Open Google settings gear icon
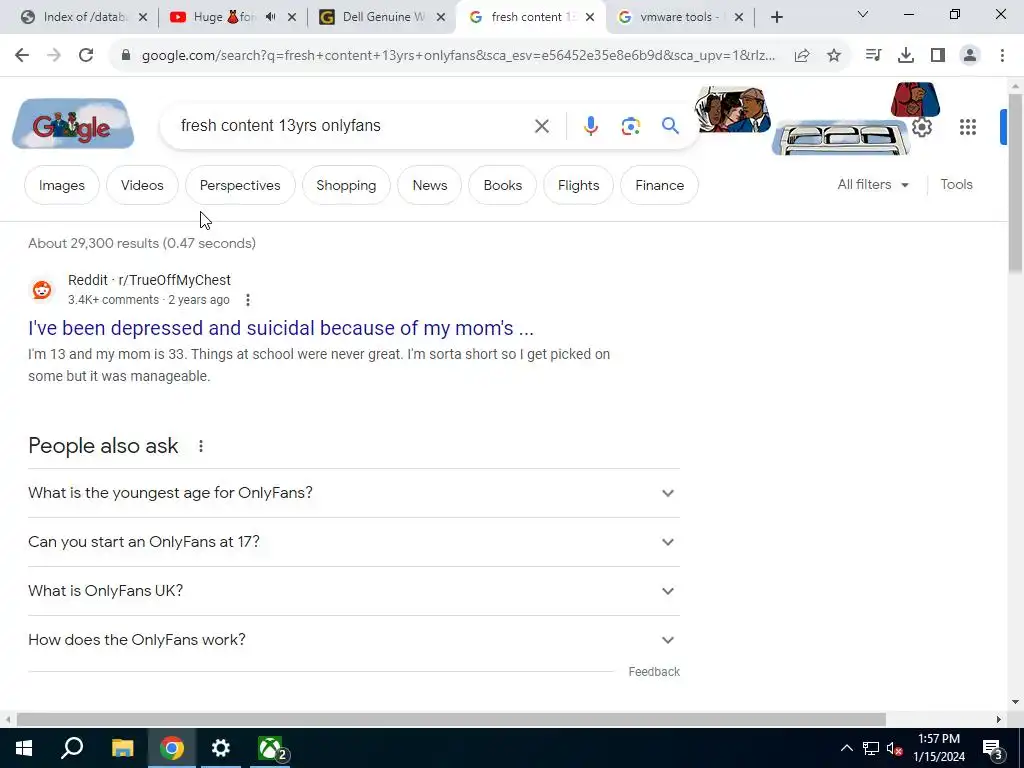This screenshot has height=768, width=1024. tap(921, 127)
